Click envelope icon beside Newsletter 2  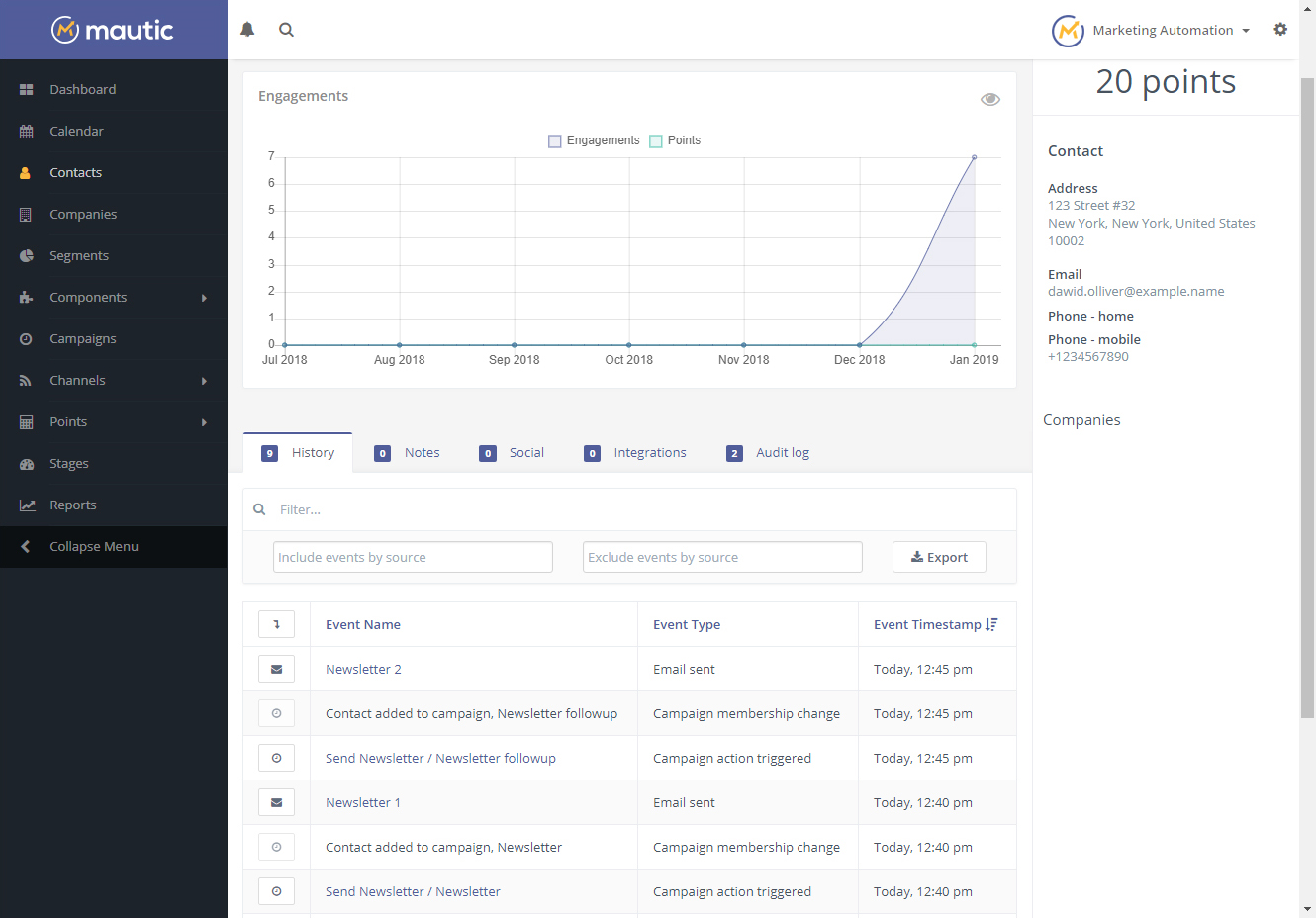point(276,669)
